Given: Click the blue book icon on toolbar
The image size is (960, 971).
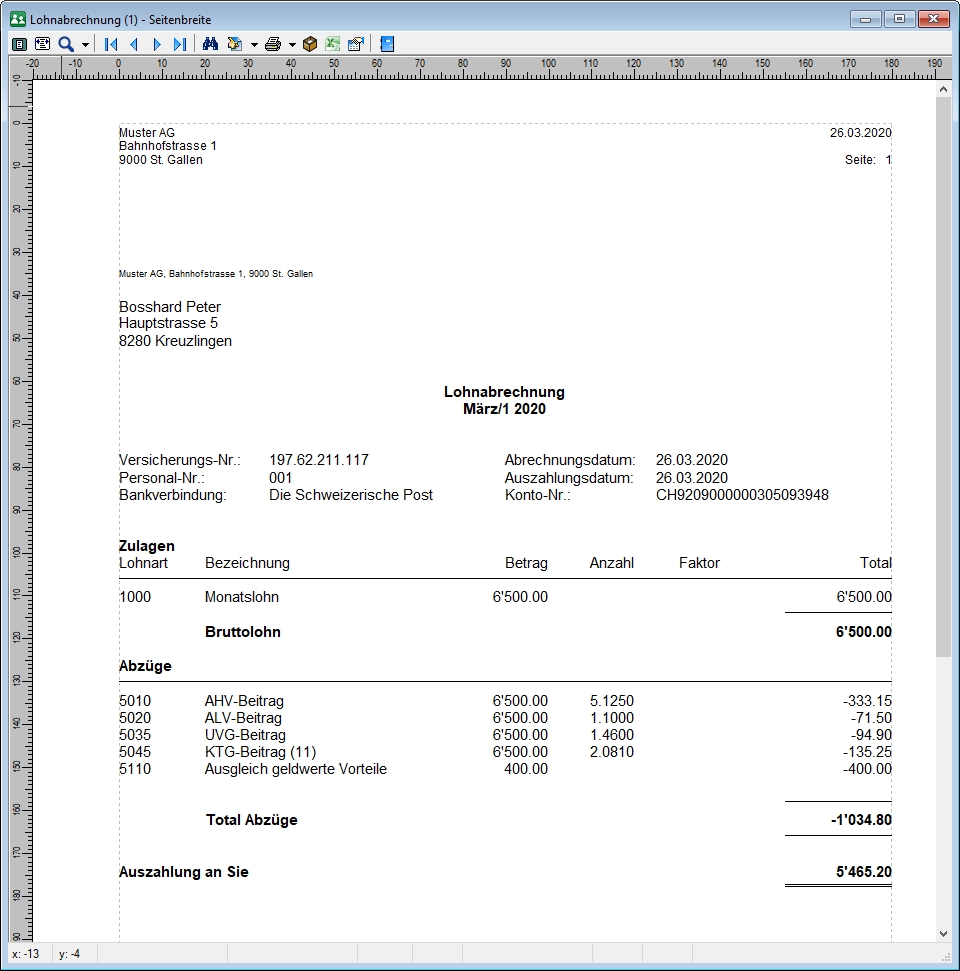Looking at the screenshot, I should (386, 43).
